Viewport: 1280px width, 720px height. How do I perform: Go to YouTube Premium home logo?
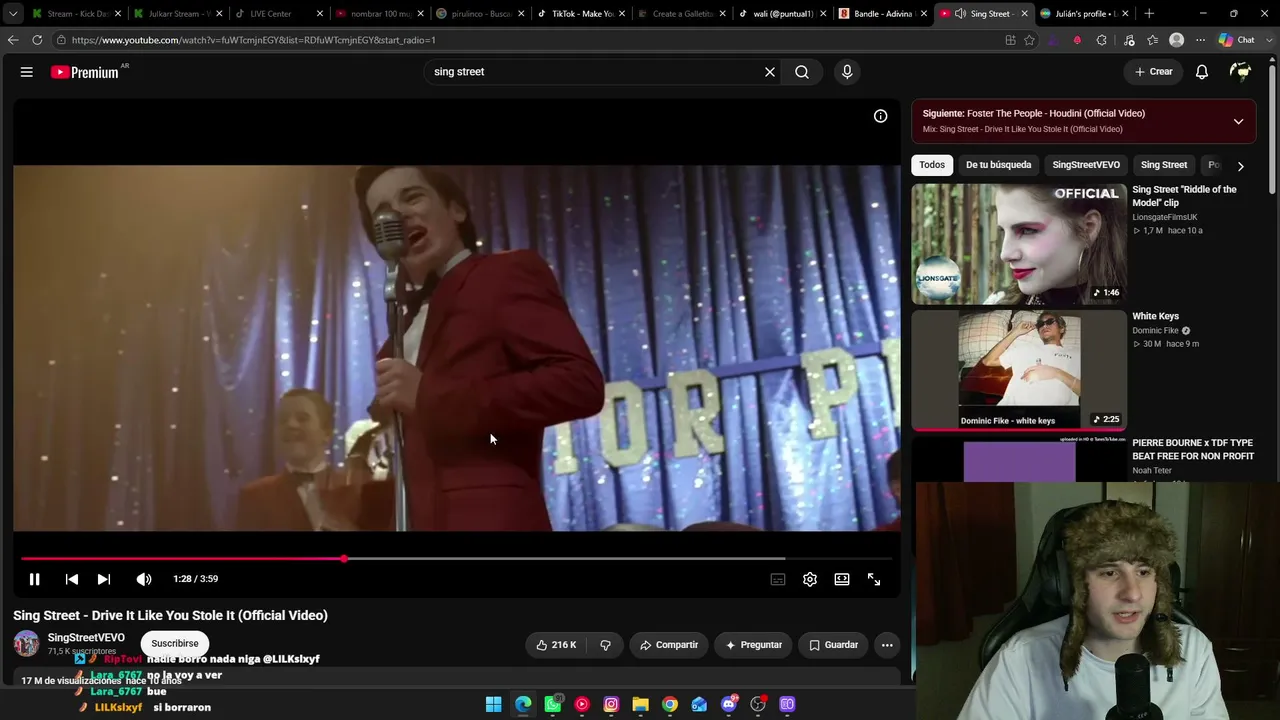[85, 72]
